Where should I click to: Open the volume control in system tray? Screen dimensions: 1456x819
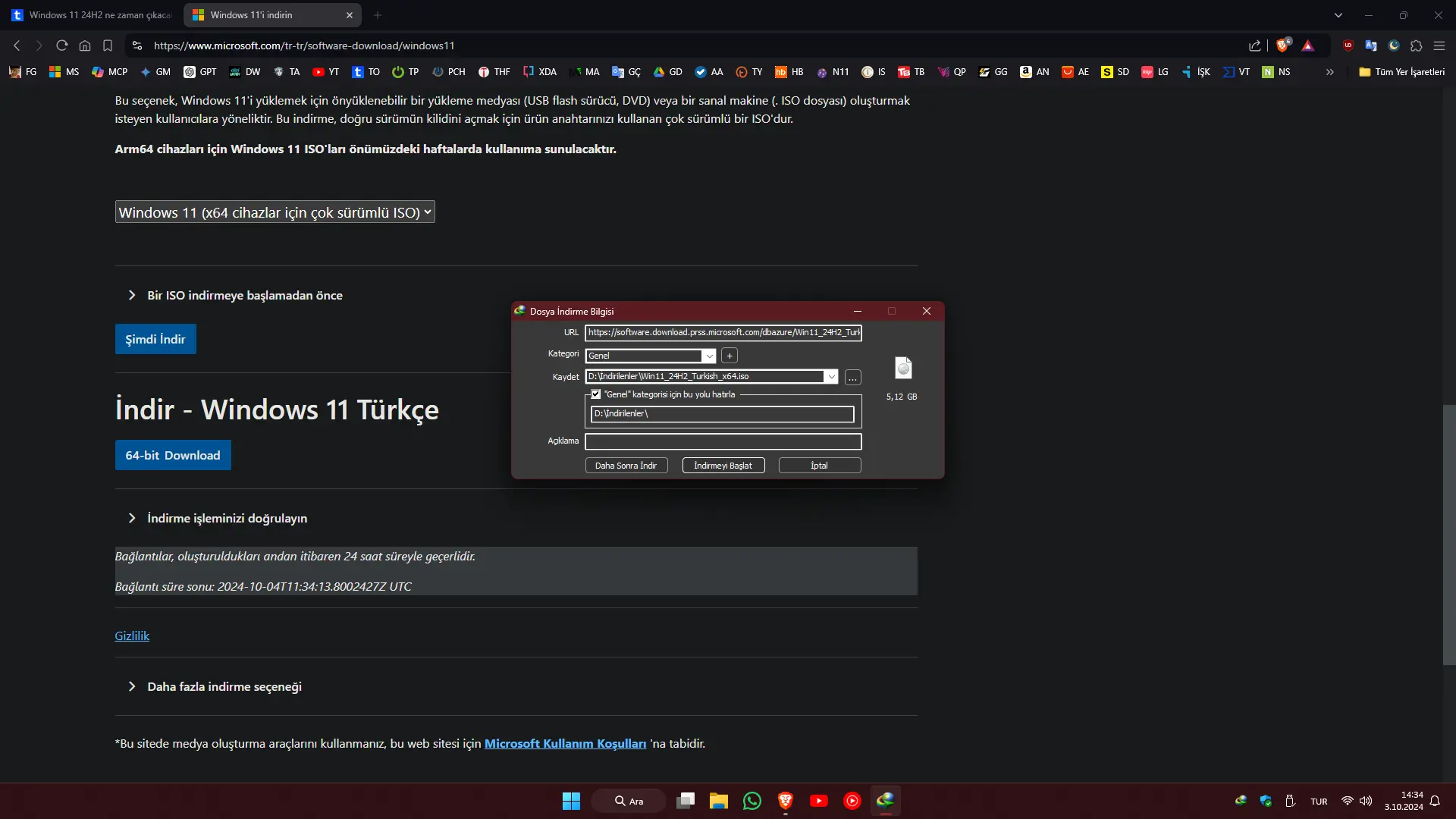(1366, 801)
